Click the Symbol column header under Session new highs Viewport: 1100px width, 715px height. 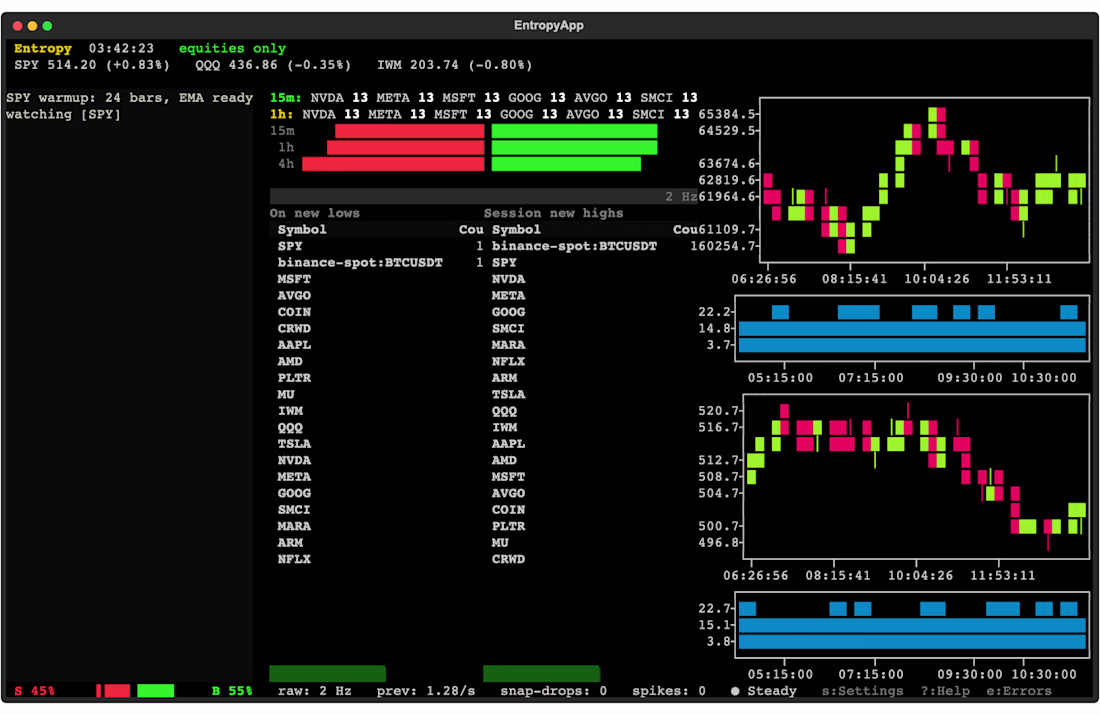point(516,229)
